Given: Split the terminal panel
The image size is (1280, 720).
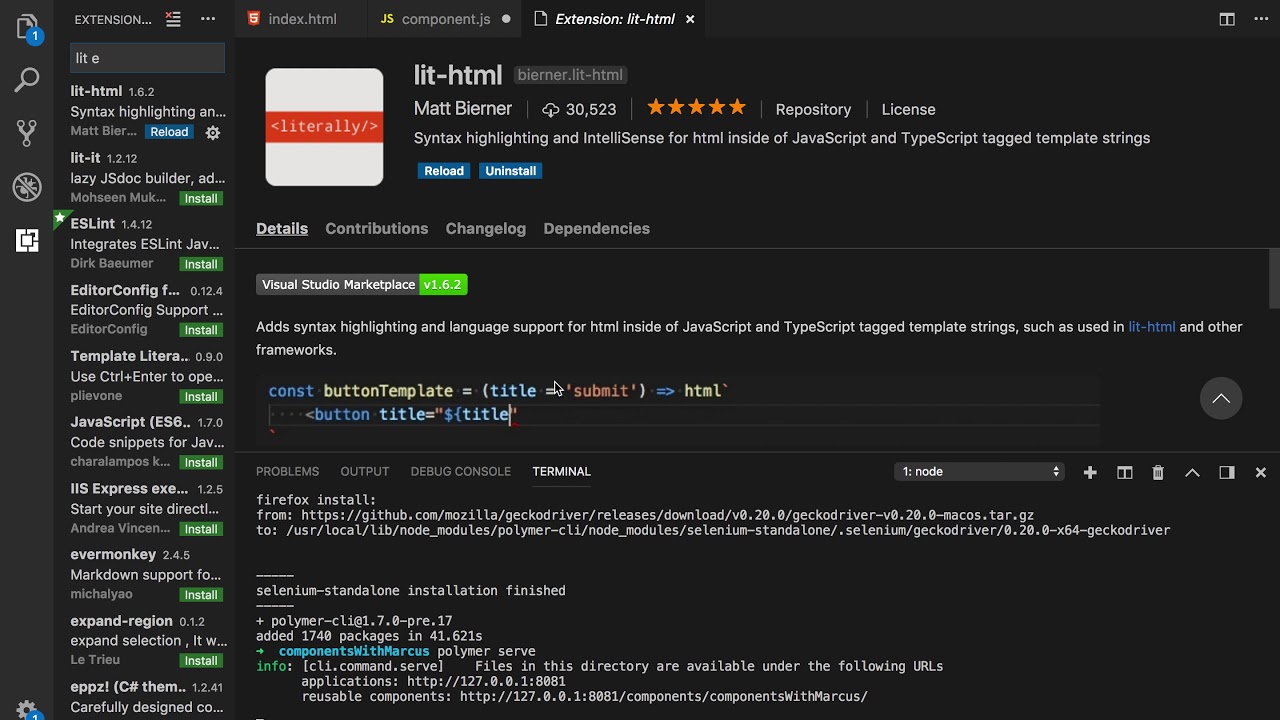Looking at the screenshot, I should pyautogui.click(x=1125, y=472).
